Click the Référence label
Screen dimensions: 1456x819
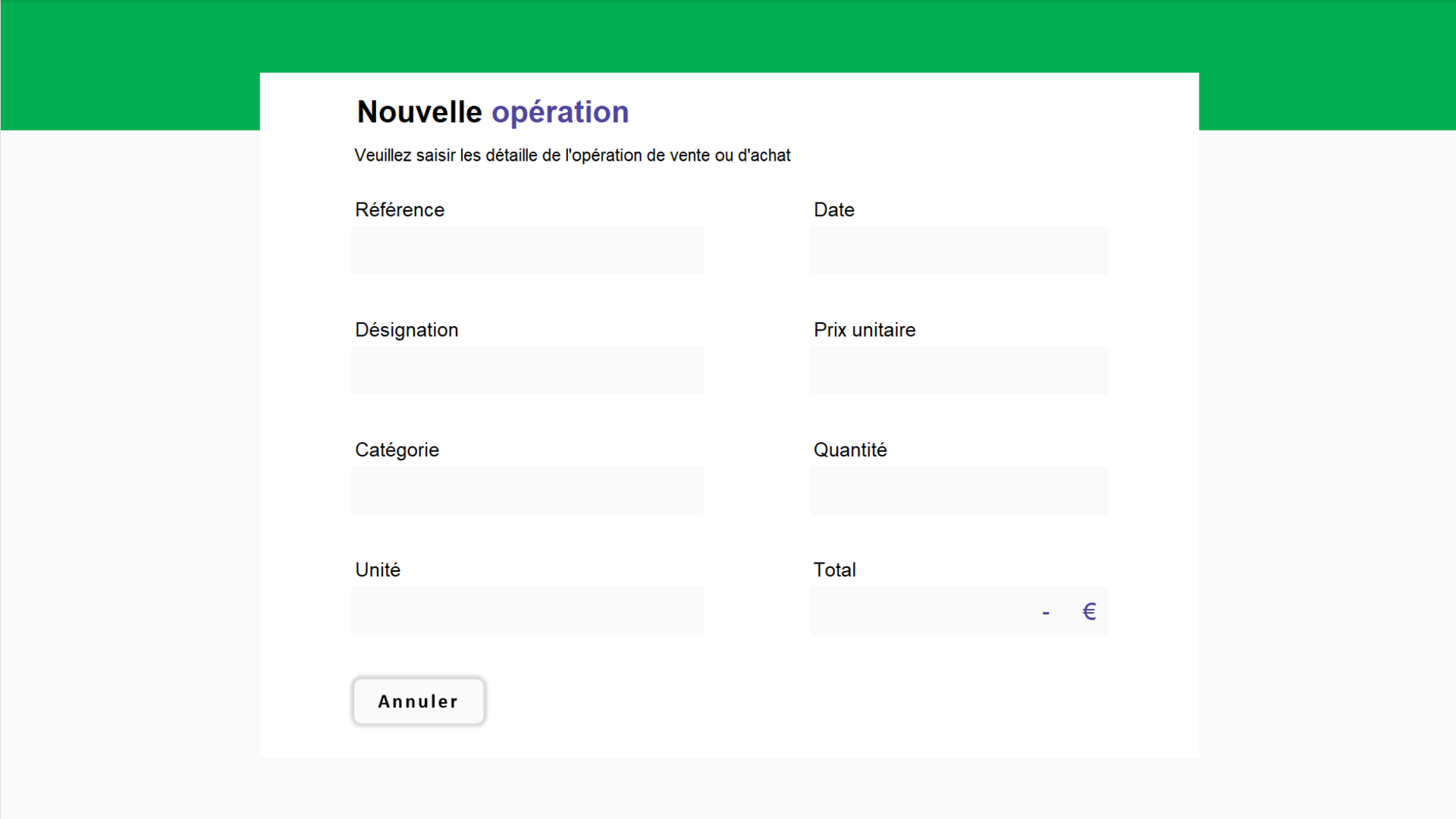pyautogui.click(x=400, y=210)
